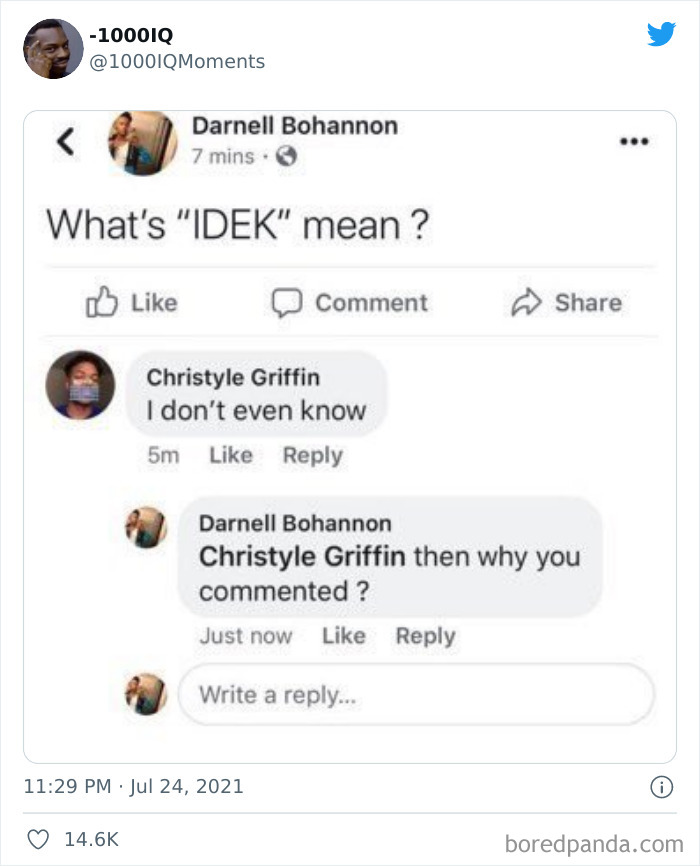Click Darnell Bohannon's name on the post
Viewport: 700px width, 866px height.
coord(292,126)
